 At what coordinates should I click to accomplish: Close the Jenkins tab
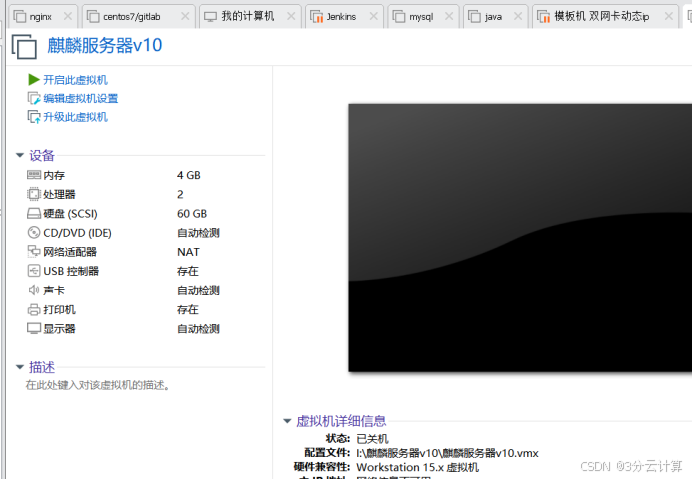[374, 16]
